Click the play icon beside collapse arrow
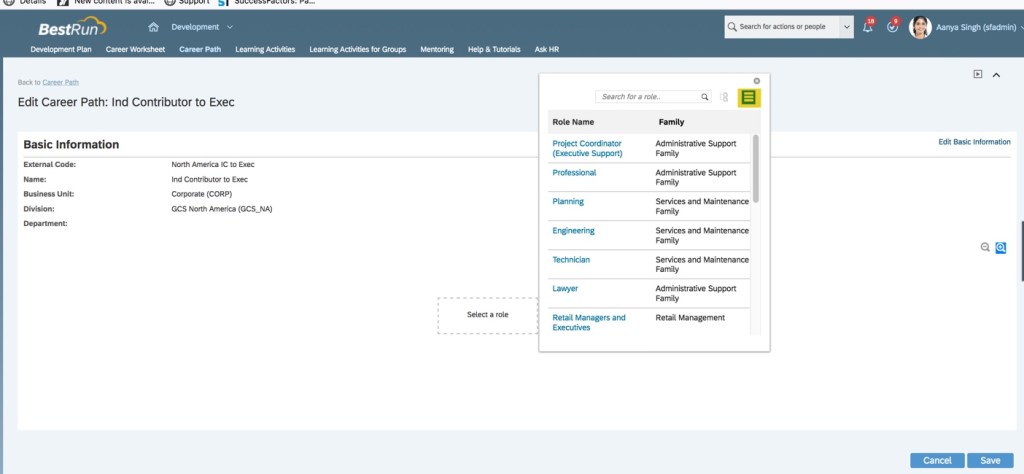This screenshot has width=1024, height=474. tap(978, 74)
